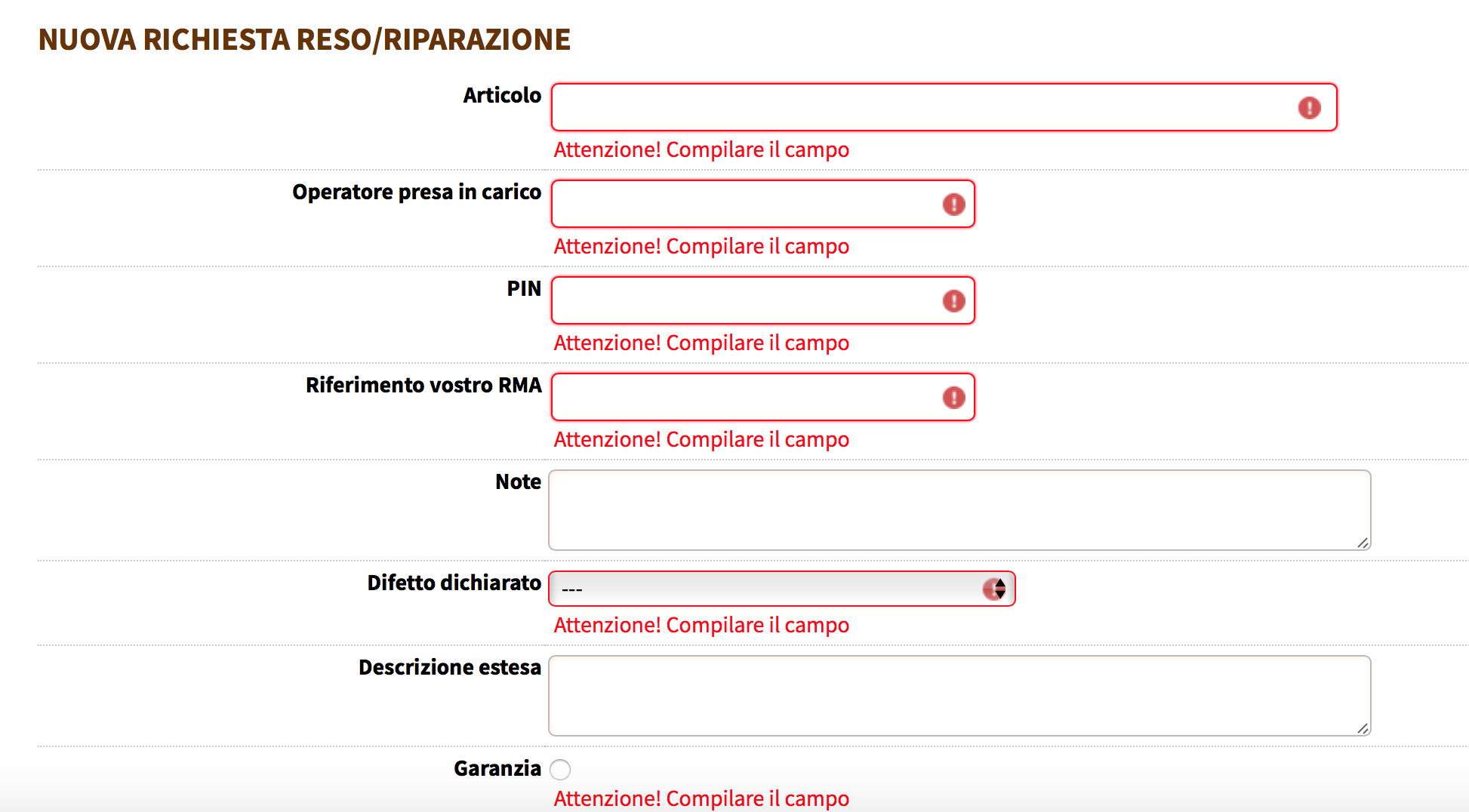Click the error icon in the Riferimento RMA field

tap(953, 398)
